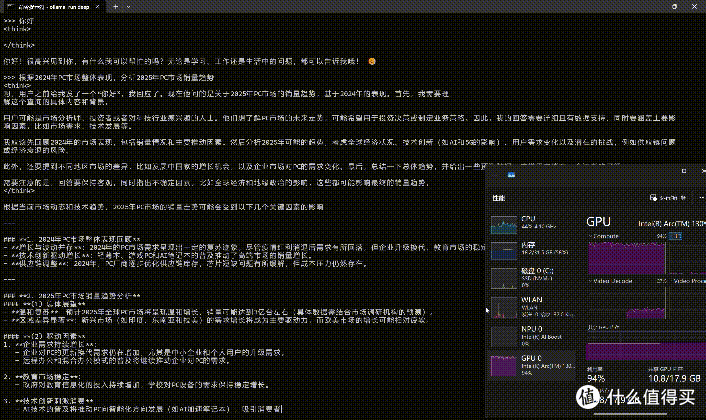Select the WLAN performance entry

532,307
